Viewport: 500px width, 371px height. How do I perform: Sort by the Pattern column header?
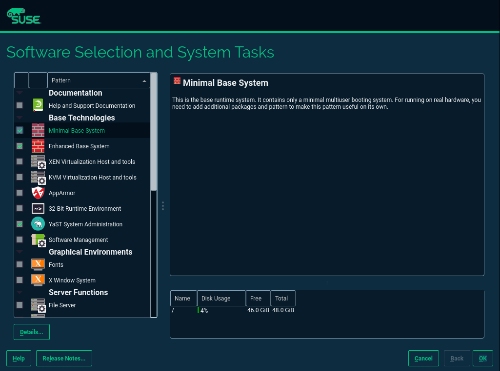tap(99, 80)
